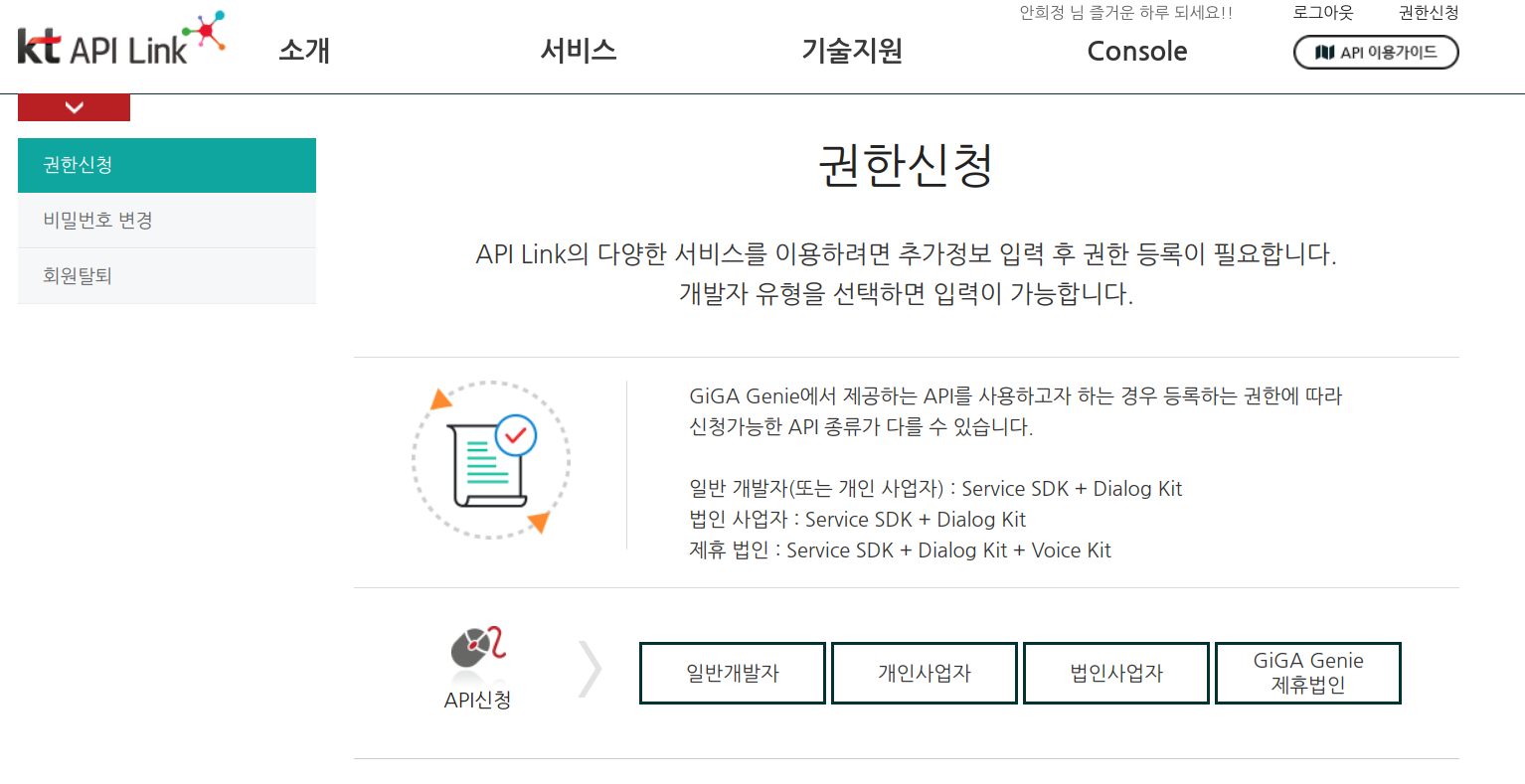Choose the 일반개발자 developer type

click(733, 673)
